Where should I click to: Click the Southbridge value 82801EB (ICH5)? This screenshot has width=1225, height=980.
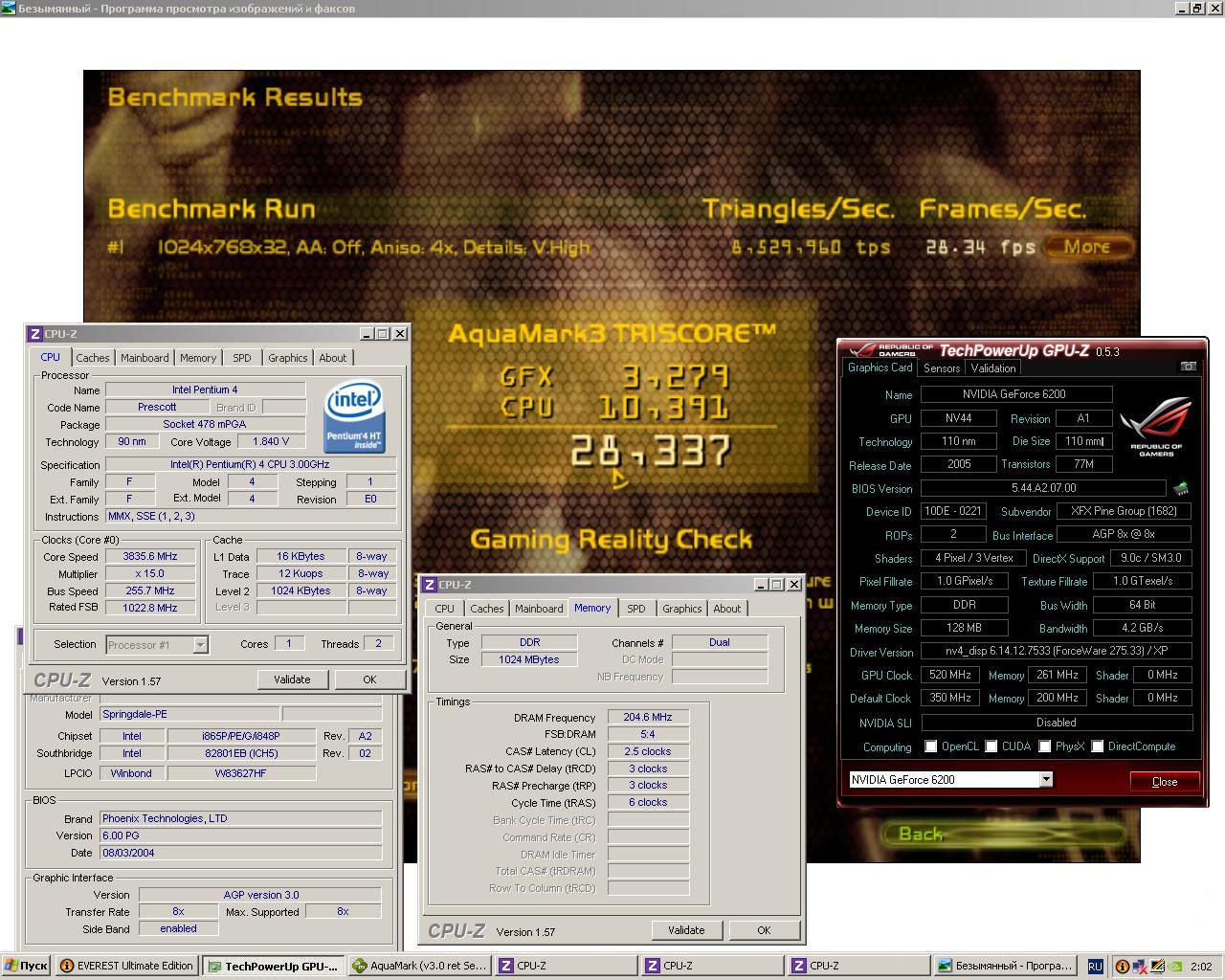(x=241, y=754)
